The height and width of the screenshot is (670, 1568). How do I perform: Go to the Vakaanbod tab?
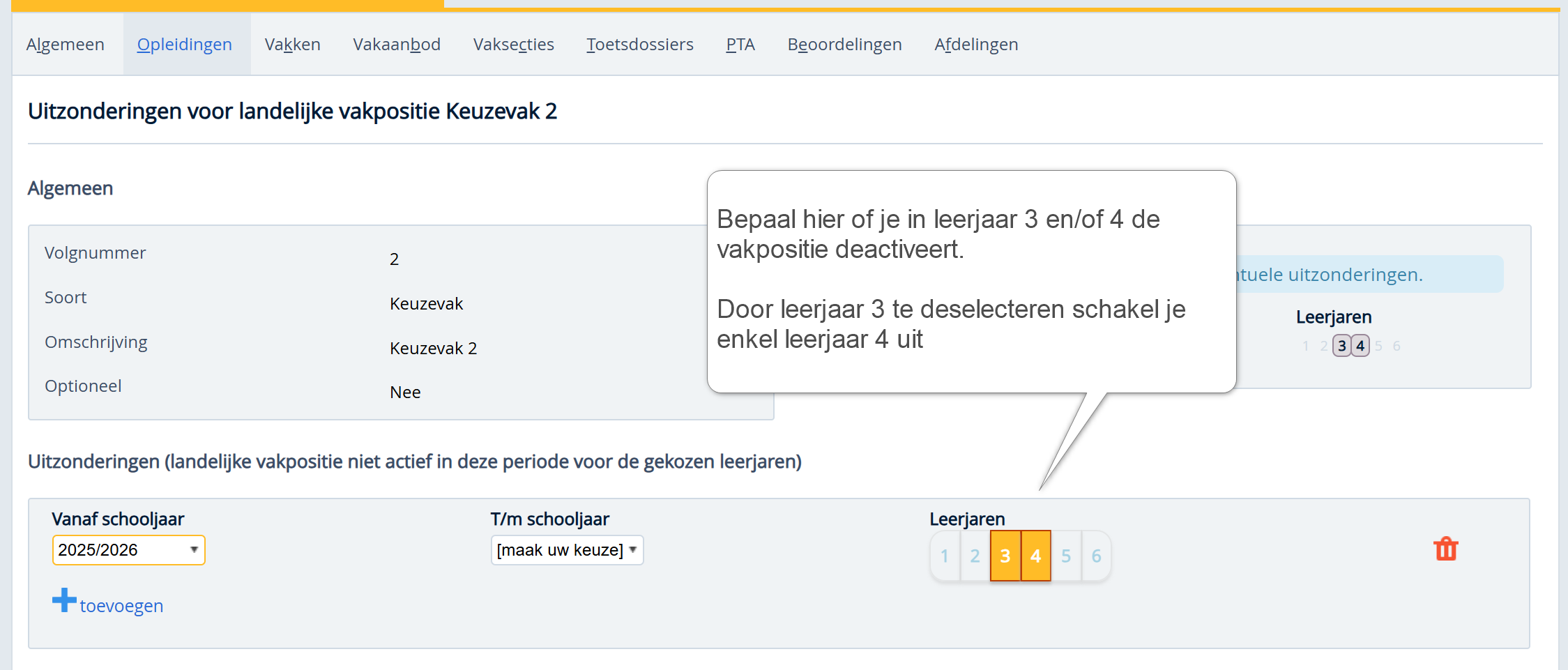coord(397,45)
